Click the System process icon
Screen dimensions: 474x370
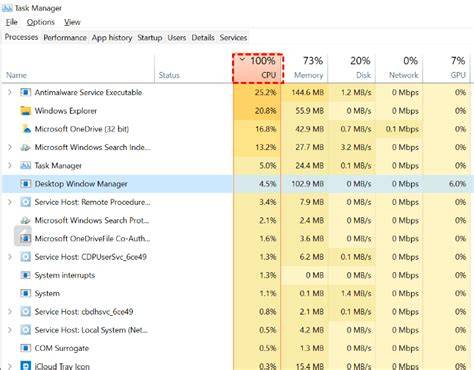tap(26, 293)
